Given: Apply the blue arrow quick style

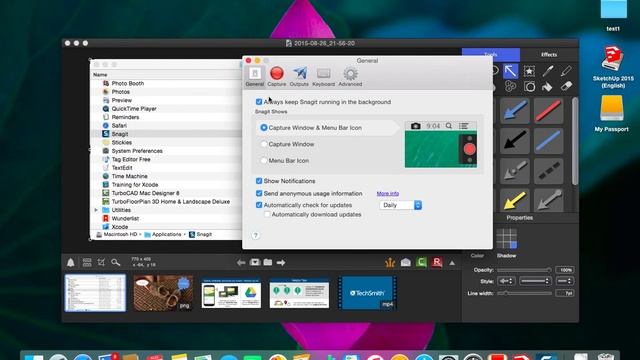Looking at the screenshot, I should tap(515, 111).
